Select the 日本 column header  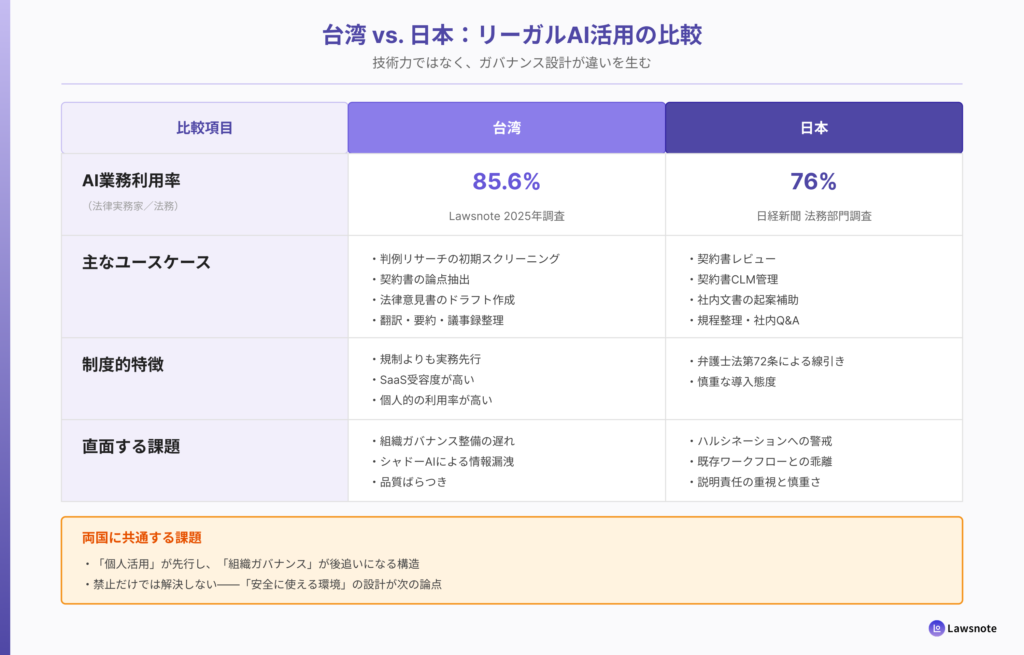coord(814,128)
